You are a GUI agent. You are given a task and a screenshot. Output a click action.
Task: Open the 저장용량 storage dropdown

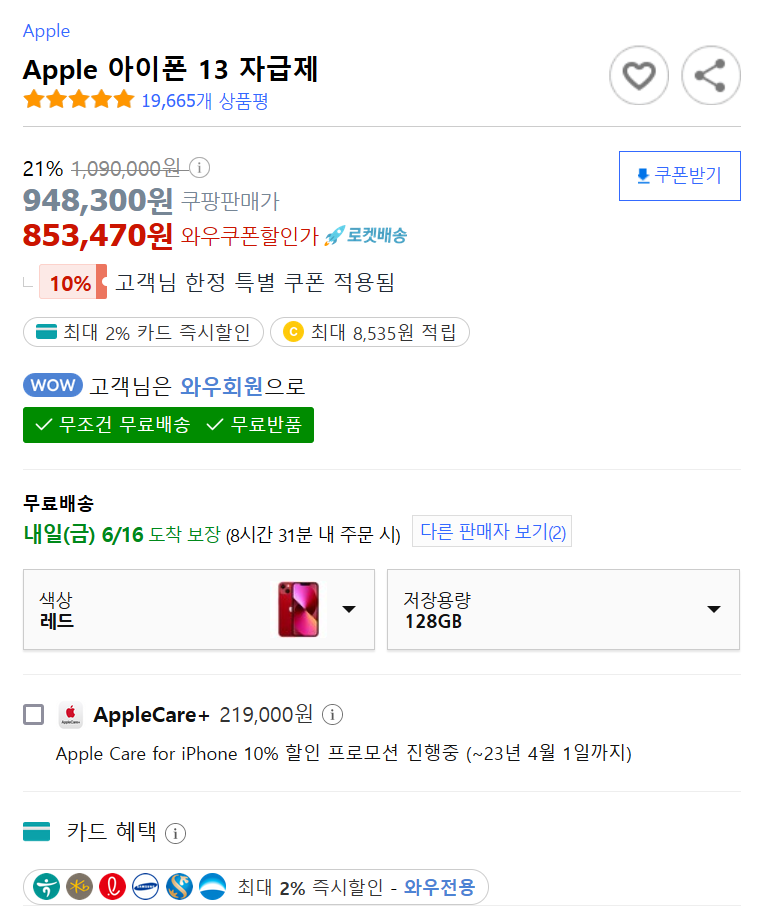563,610
